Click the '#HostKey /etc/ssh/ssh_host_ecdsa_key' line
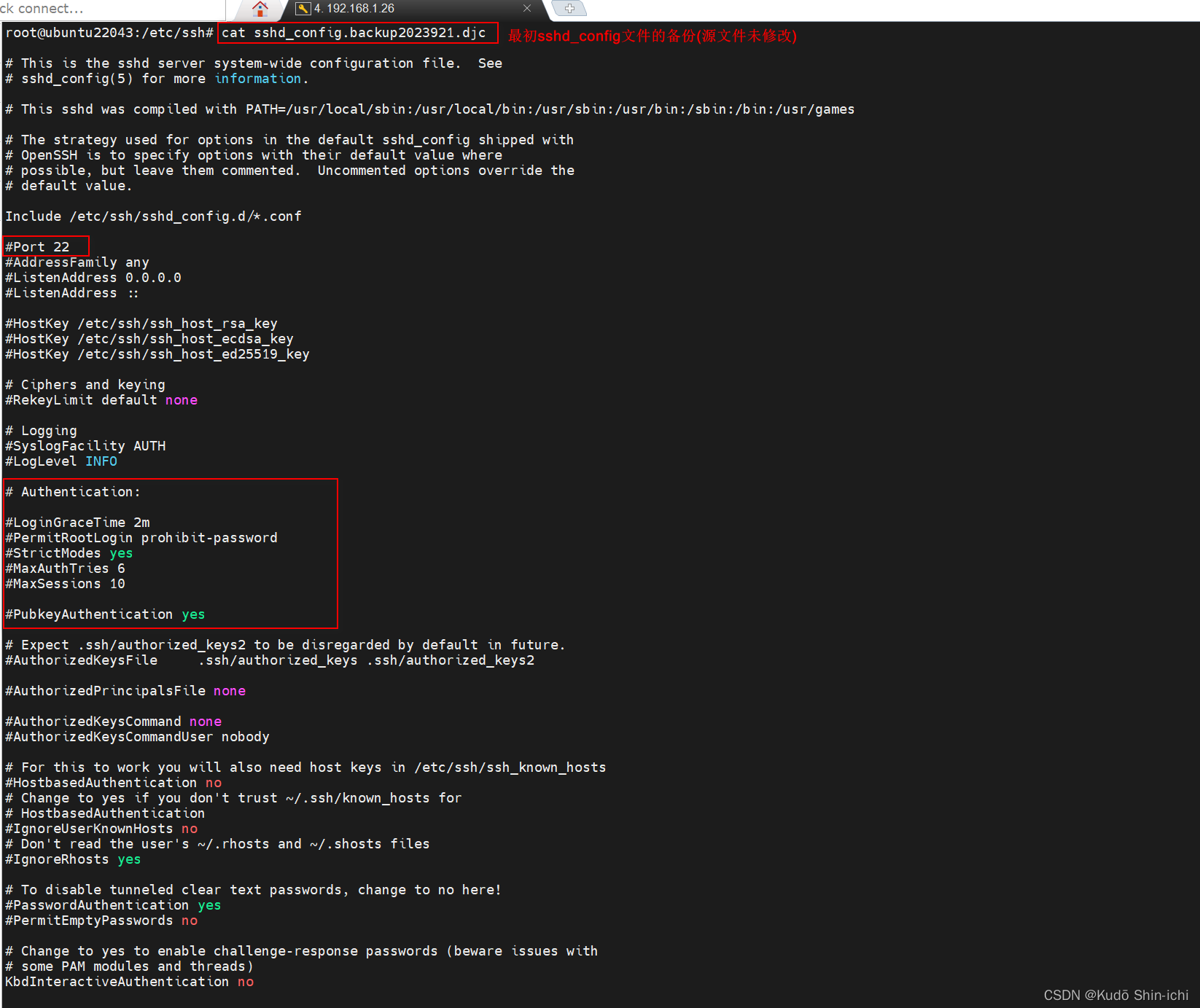Viewport: 1200px width, 1008px height. tap(149, 339)
